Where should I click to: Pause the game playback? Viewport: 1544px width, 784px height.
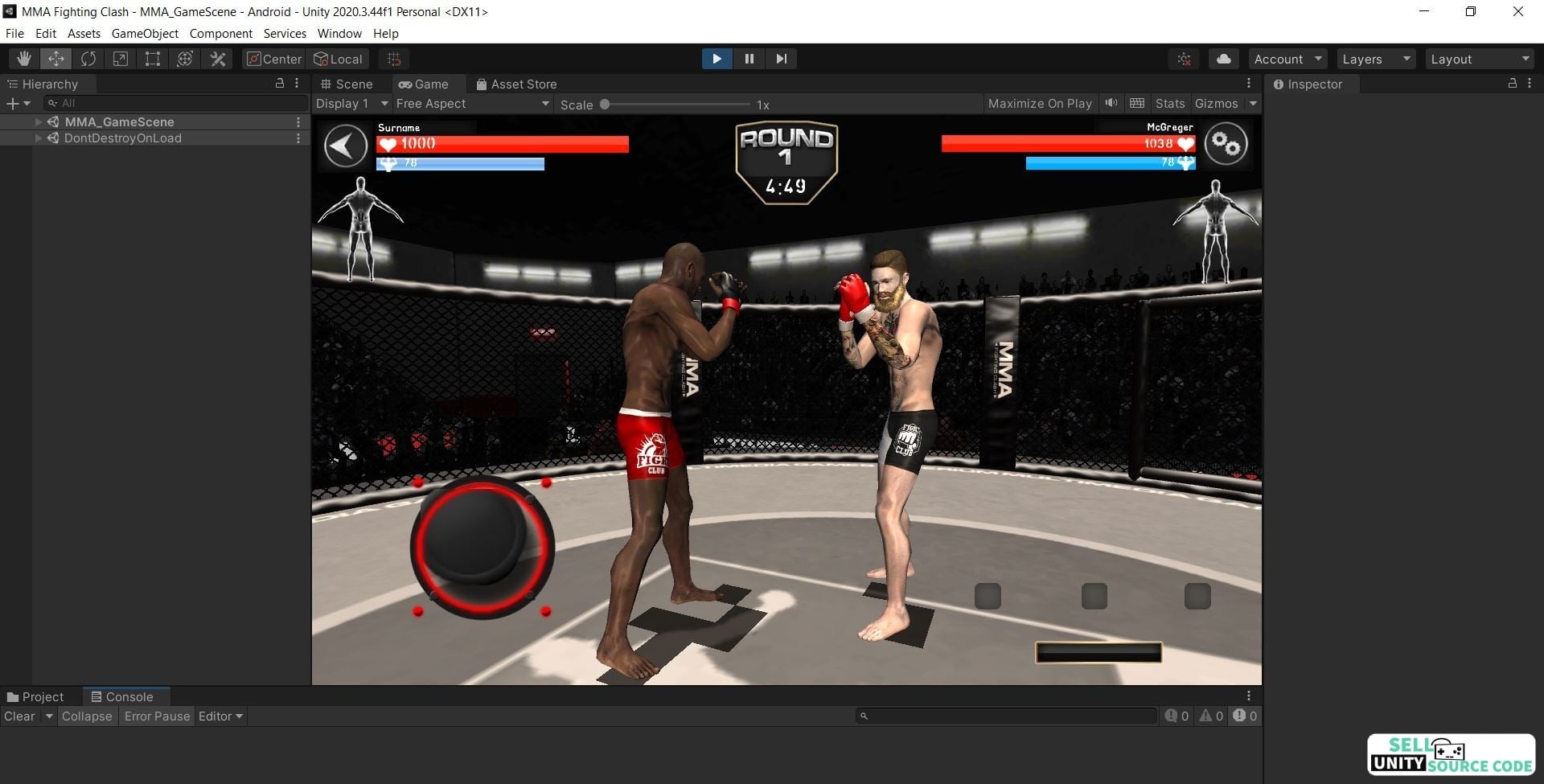749,59
